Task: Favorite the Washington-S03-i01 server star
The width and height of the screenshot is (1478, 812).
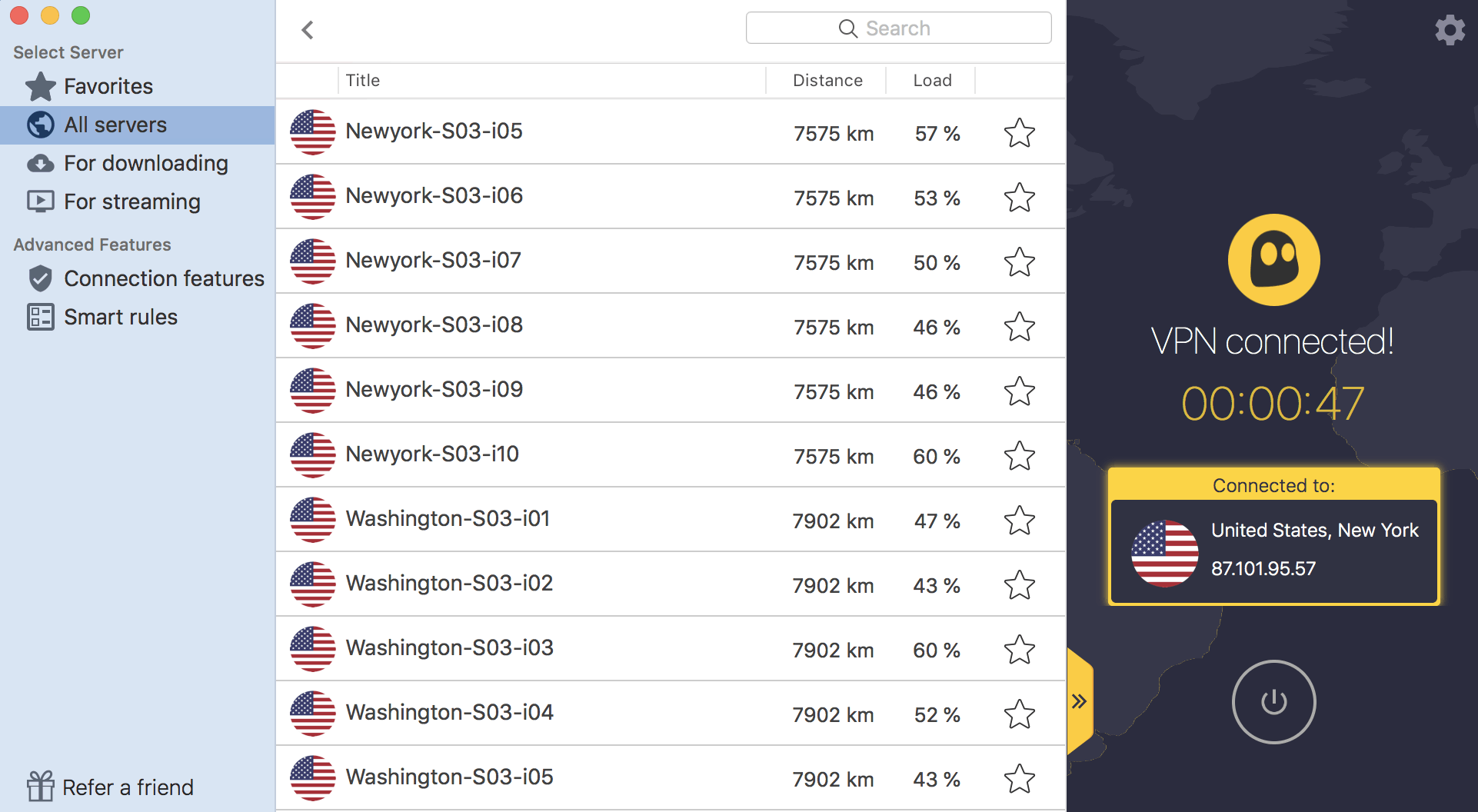Action: pos(1020,521)
